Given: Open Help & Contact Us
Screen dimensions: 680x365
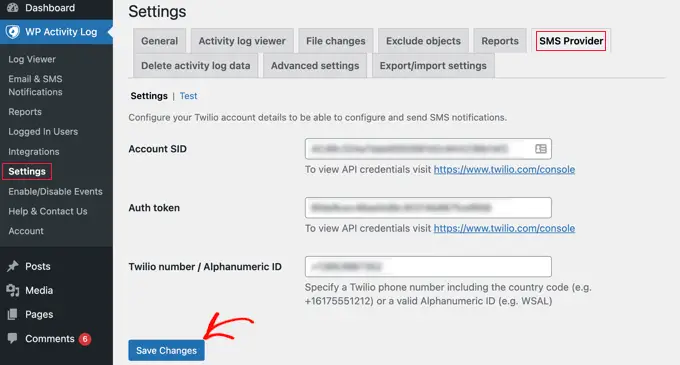Looking at the screenshot, I should pyautogui.click(x=48, y=211).
